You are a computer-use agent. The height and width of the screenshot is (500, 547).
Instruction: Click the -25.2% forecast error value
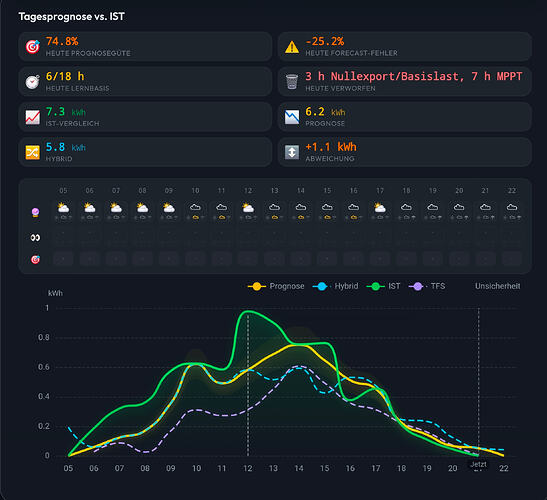pyautogui.click(x=325, y=41)
